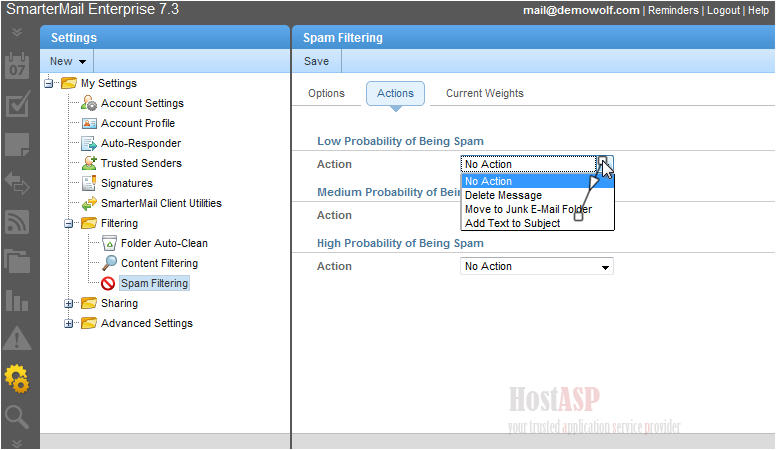Open the RSS feeds icon in sidebar
The width and height of the screenshot is (776, 450).
[17, 222]
